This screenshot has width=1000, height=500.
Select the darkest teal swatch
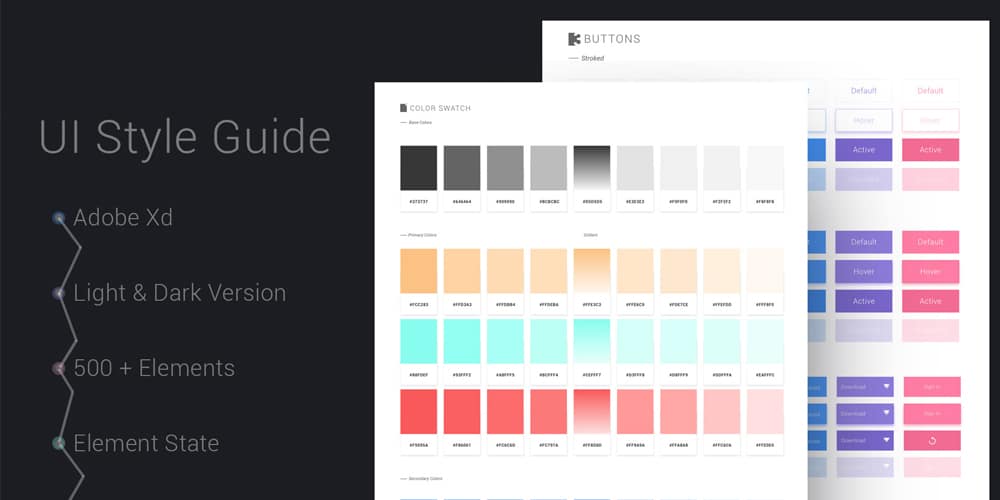(x=418, y=341)
